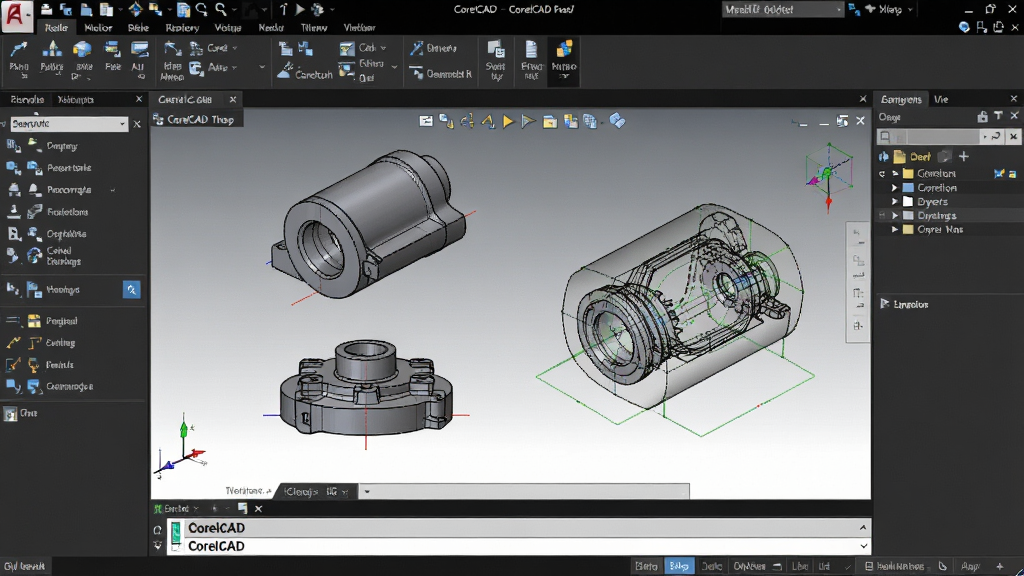Toggle the lock icon in the right panel header
Screen dimensions: 1024x576
pos(982,116)
